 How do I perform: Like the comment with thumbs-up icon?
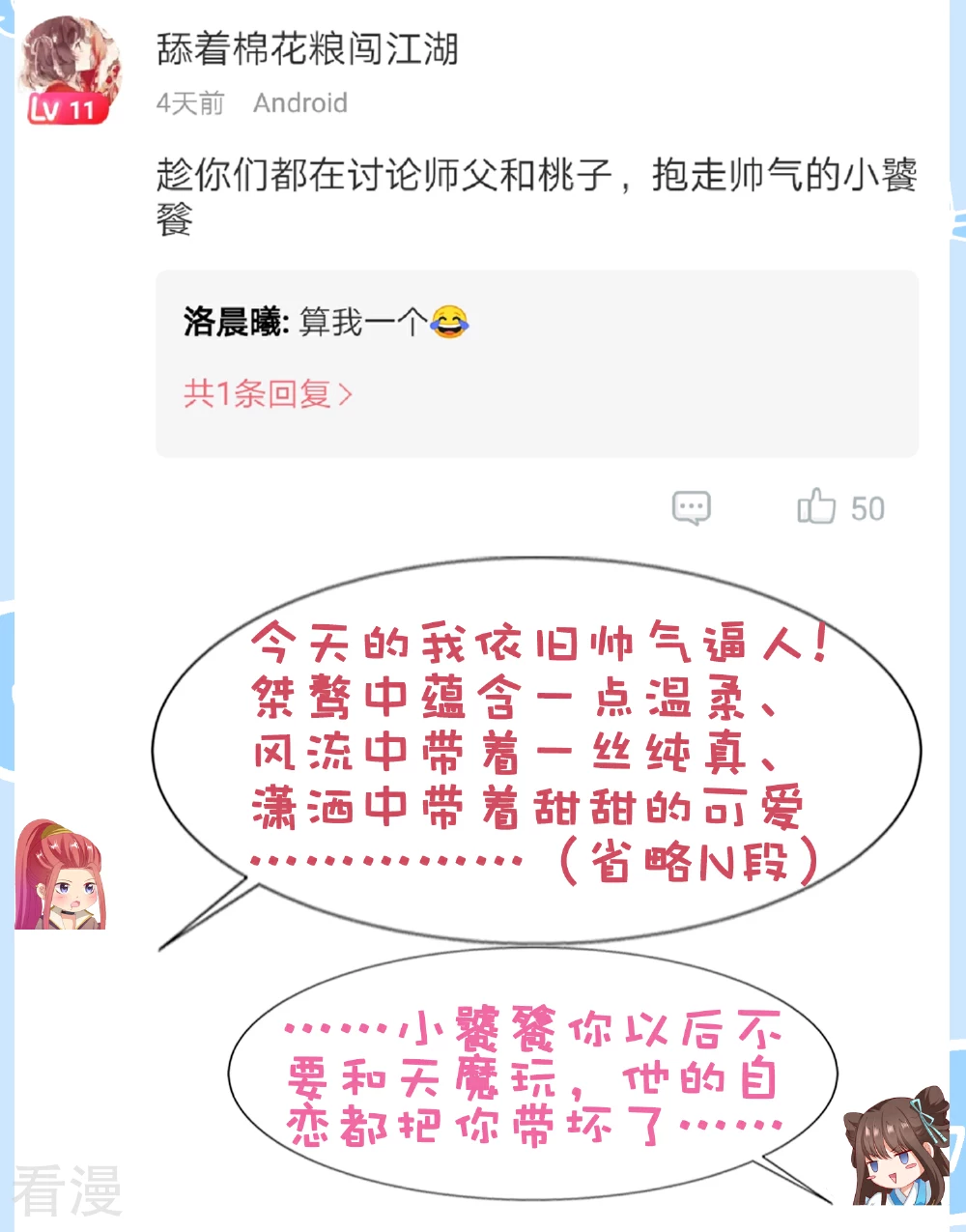click(x=816, y=506)
